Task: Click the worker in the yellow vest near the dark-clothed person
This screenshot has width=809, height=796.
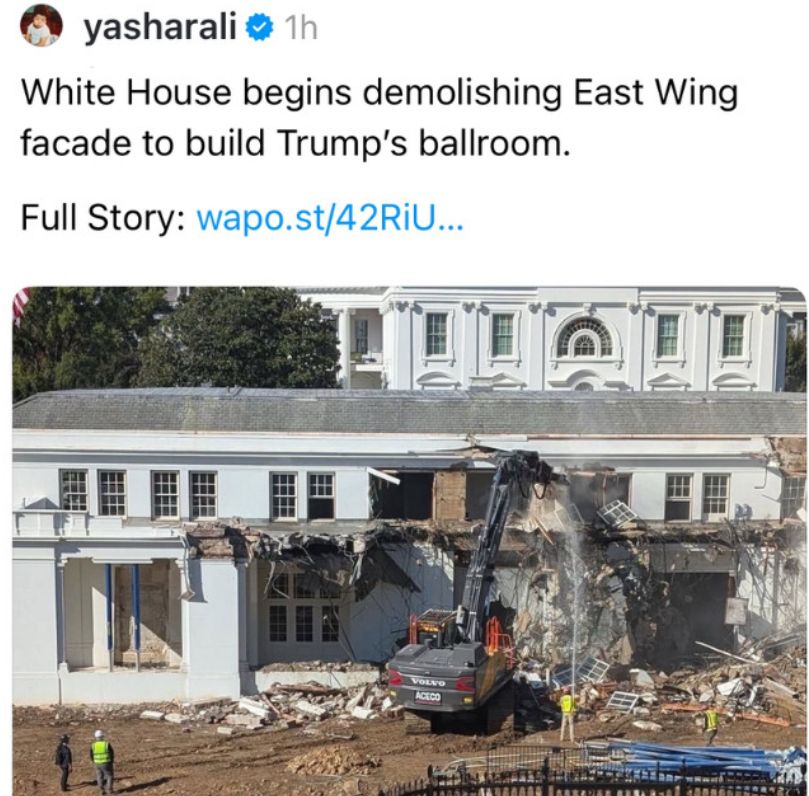Action: [102, 761]
